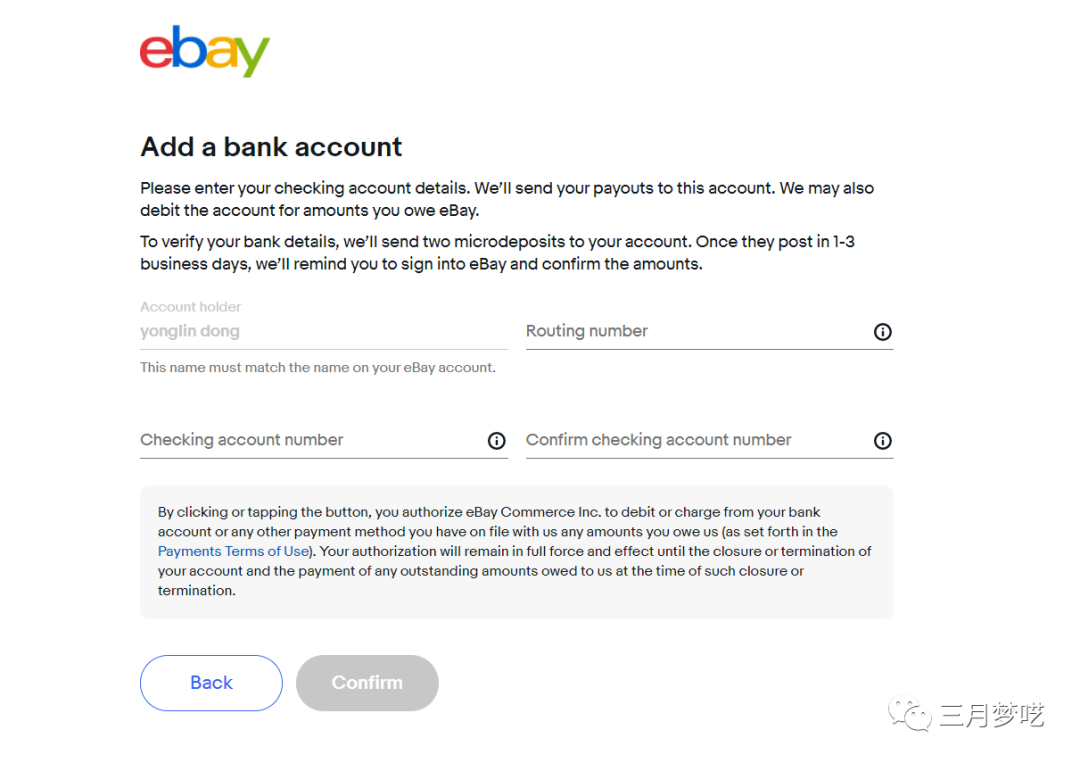Click the microdeposits verification paragraph
Screen dimensions: 1080x763
tap(496, 253)
